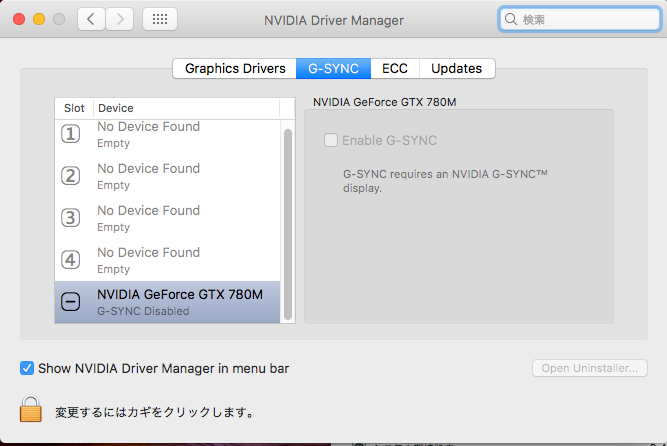Image resolution: width=667 pixels, height=446 pixels.
Task: Click the device list vertical scrollbar
Action: pos(288,220)
